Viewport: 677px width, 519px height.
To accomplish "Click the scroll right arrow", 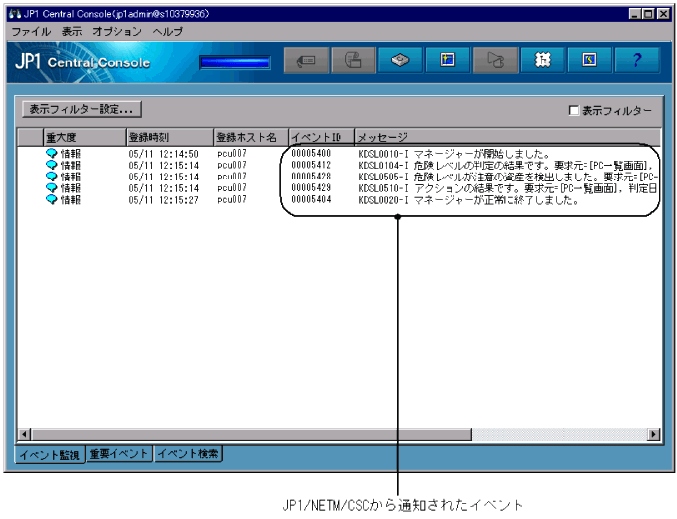I will (x=654, y=434).
